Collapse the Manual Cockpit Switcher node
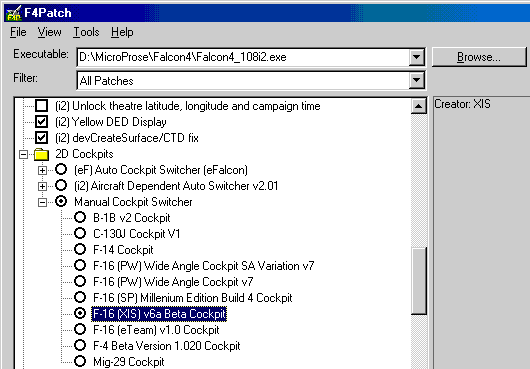The height and width of the screenshot is (369, 530). [x=42, y=202]
